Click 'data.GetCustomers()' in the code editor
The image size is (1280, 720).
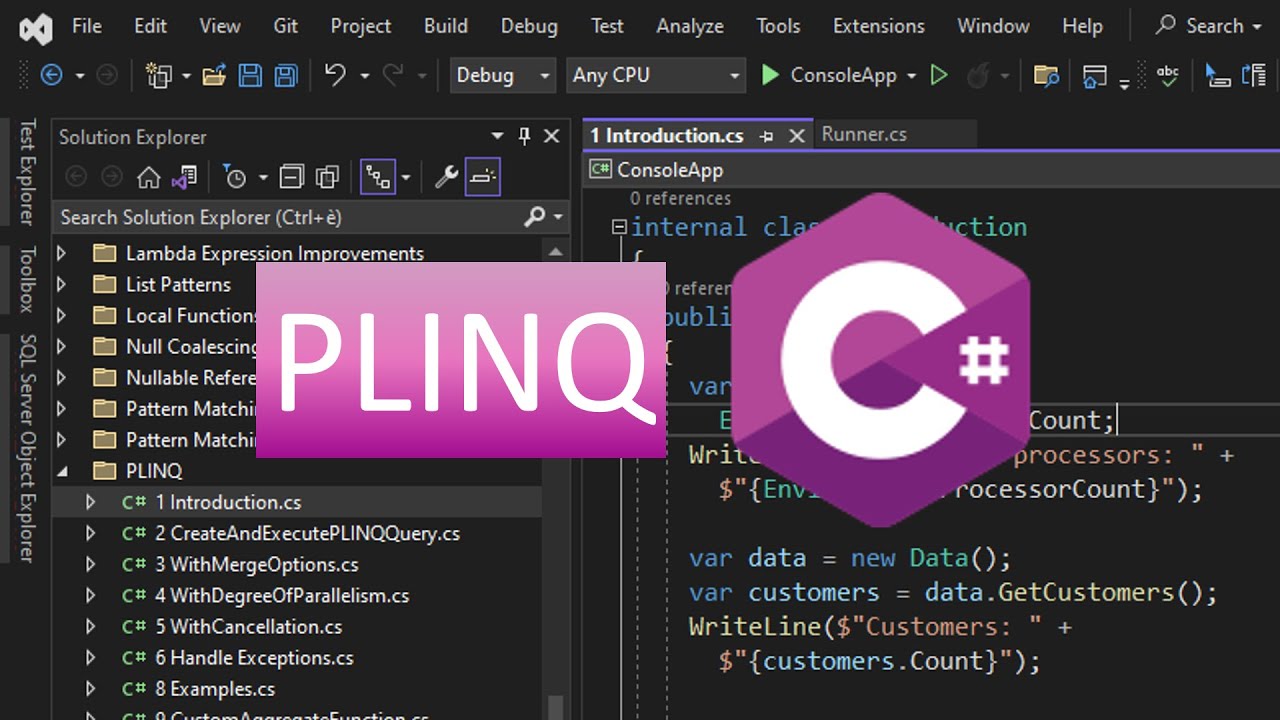tap(1062, 592)
